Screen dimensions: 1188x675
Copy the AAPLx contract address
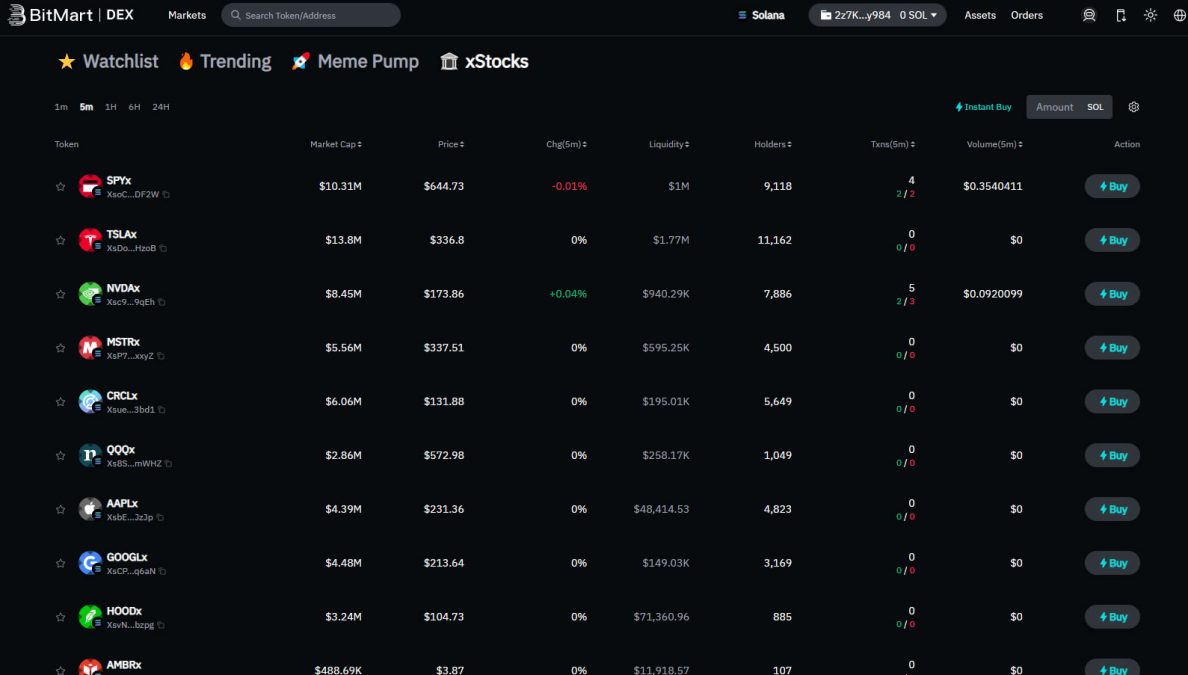click(160, 517)
